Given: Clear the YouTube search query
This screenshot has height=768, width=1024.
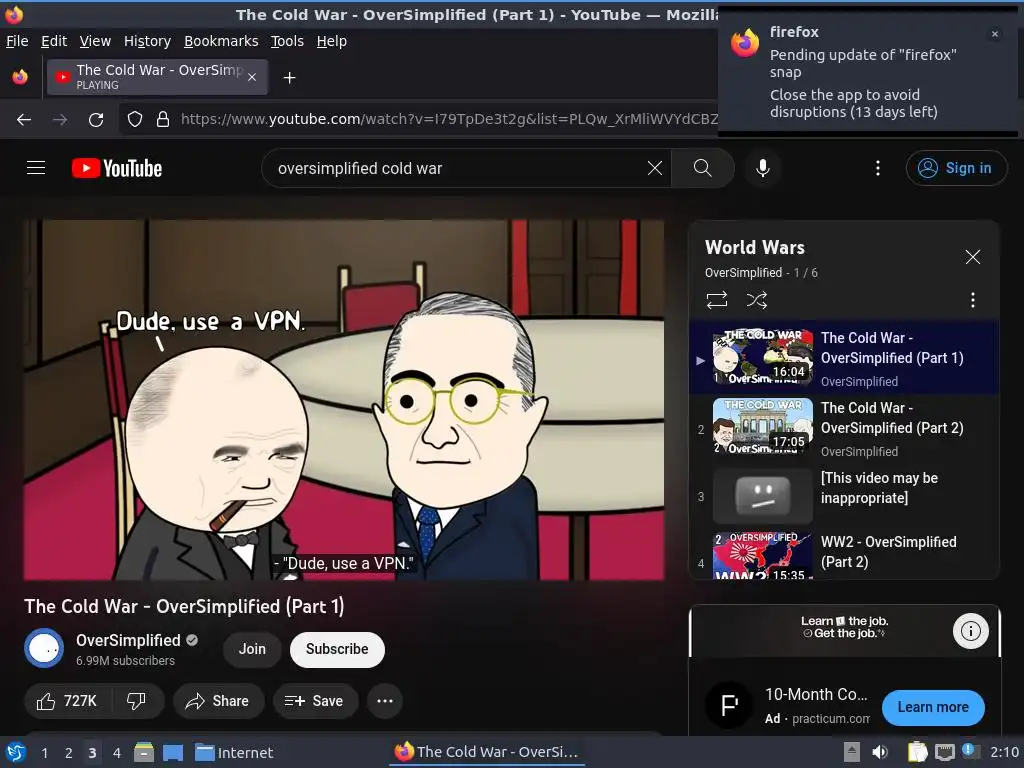Looking at the screenshot, I should (654, 168).
